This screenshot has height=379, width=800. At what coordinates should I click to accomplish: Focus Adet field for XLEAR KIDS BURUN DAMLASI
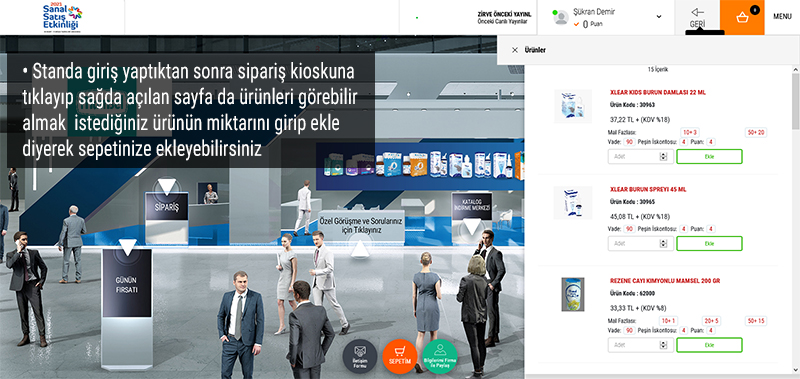[x=641, y=157]
